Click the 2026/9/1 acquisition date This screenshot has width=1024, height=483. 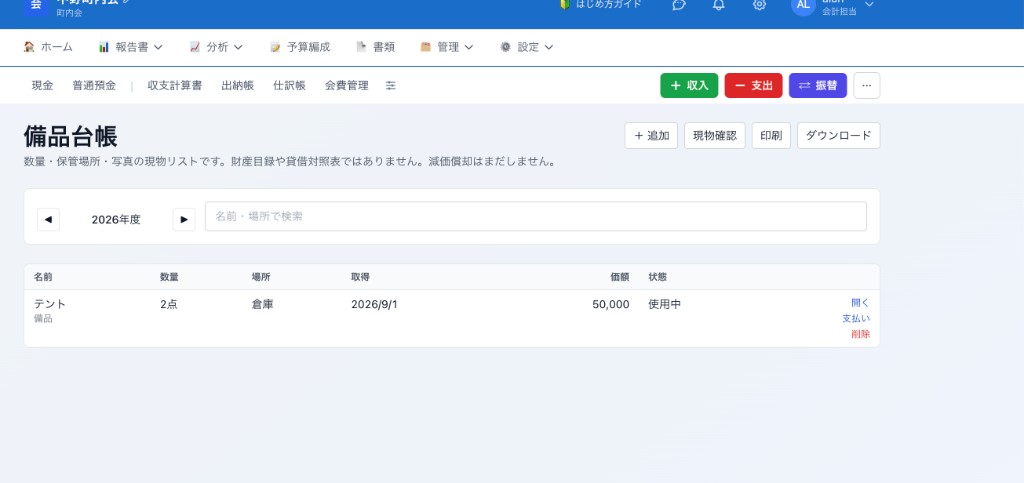tap(374, 304)
